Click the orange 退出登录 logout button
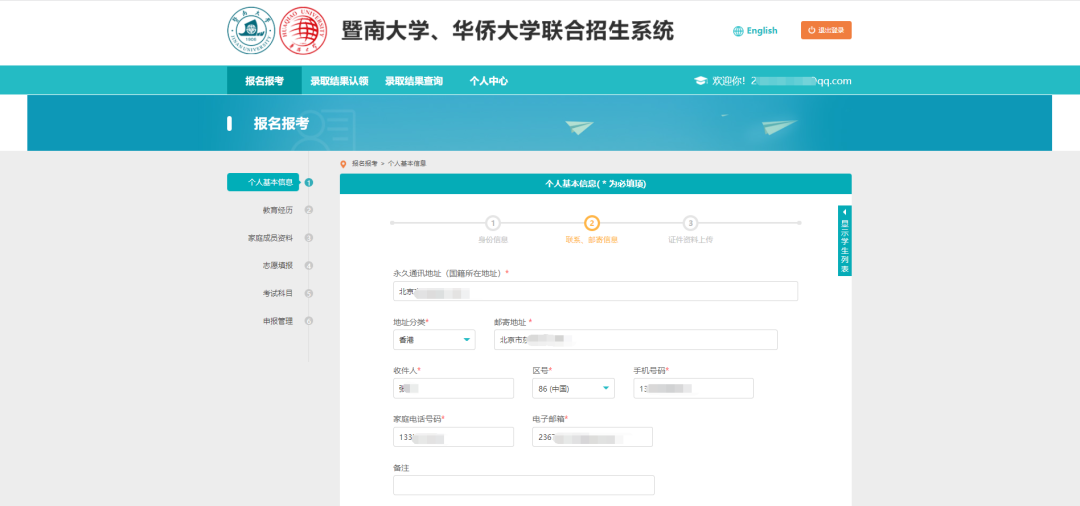The width and height of the screenshot is (1080, 506). click(x=826, y=30)
